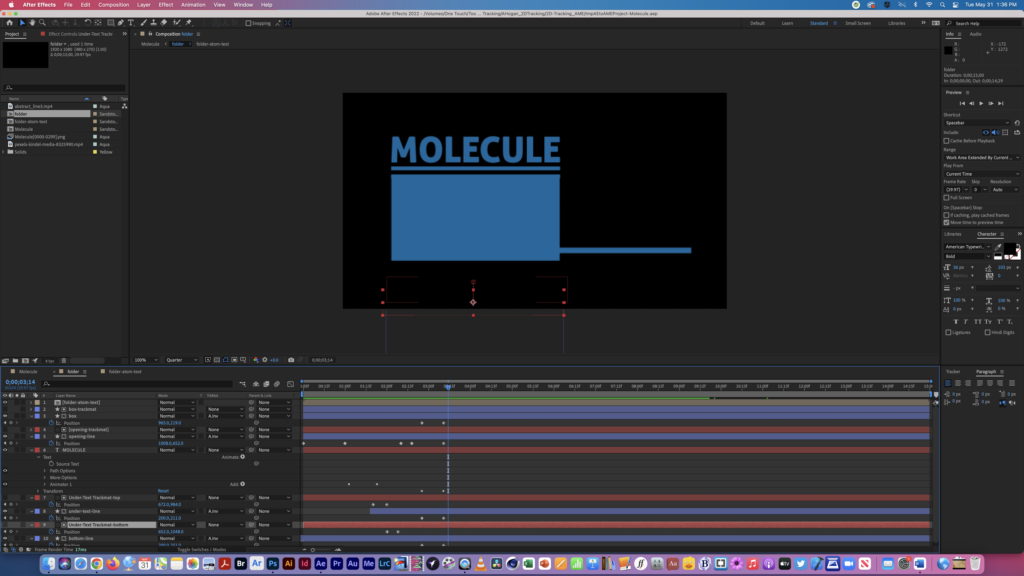This screenshot has height=576, width=1024.
Task: Click Toggle Switches / Modes button
Action: tap(202, 550)
